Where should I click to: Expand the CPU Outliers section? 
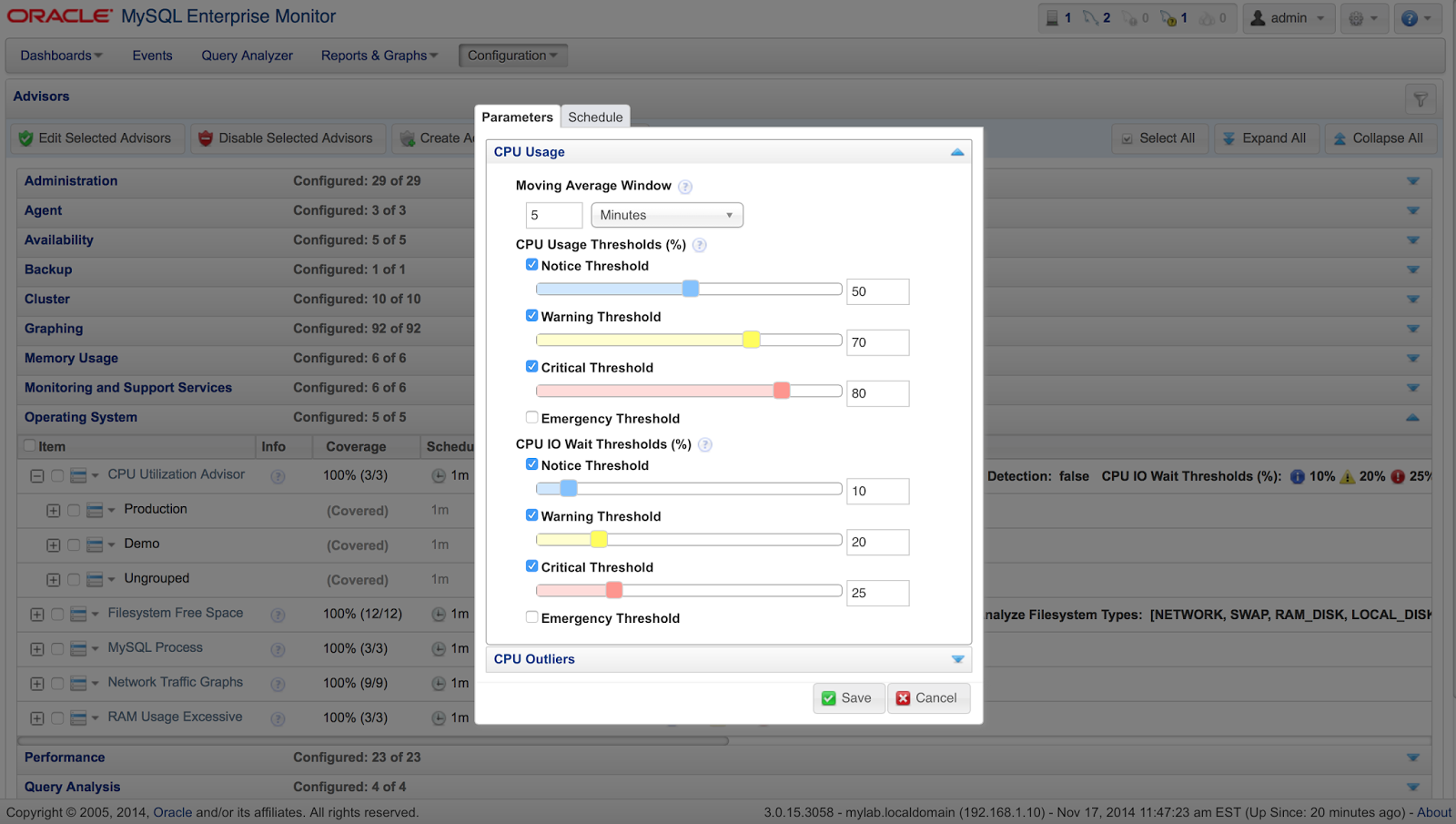click(x=957, y=658)
